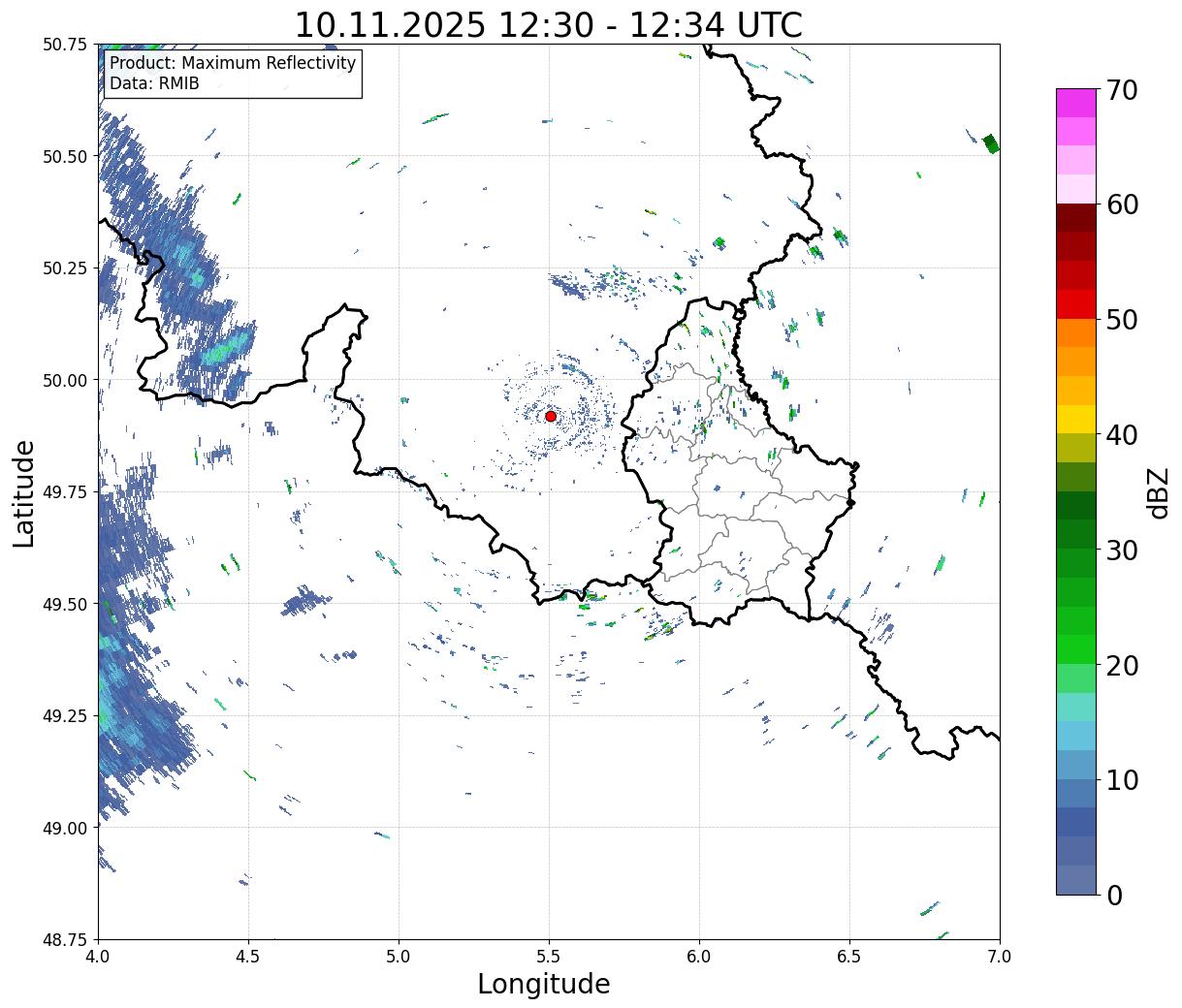Click the latitude tick label 50.50
1182x1008 pixels.
point(66,157)
